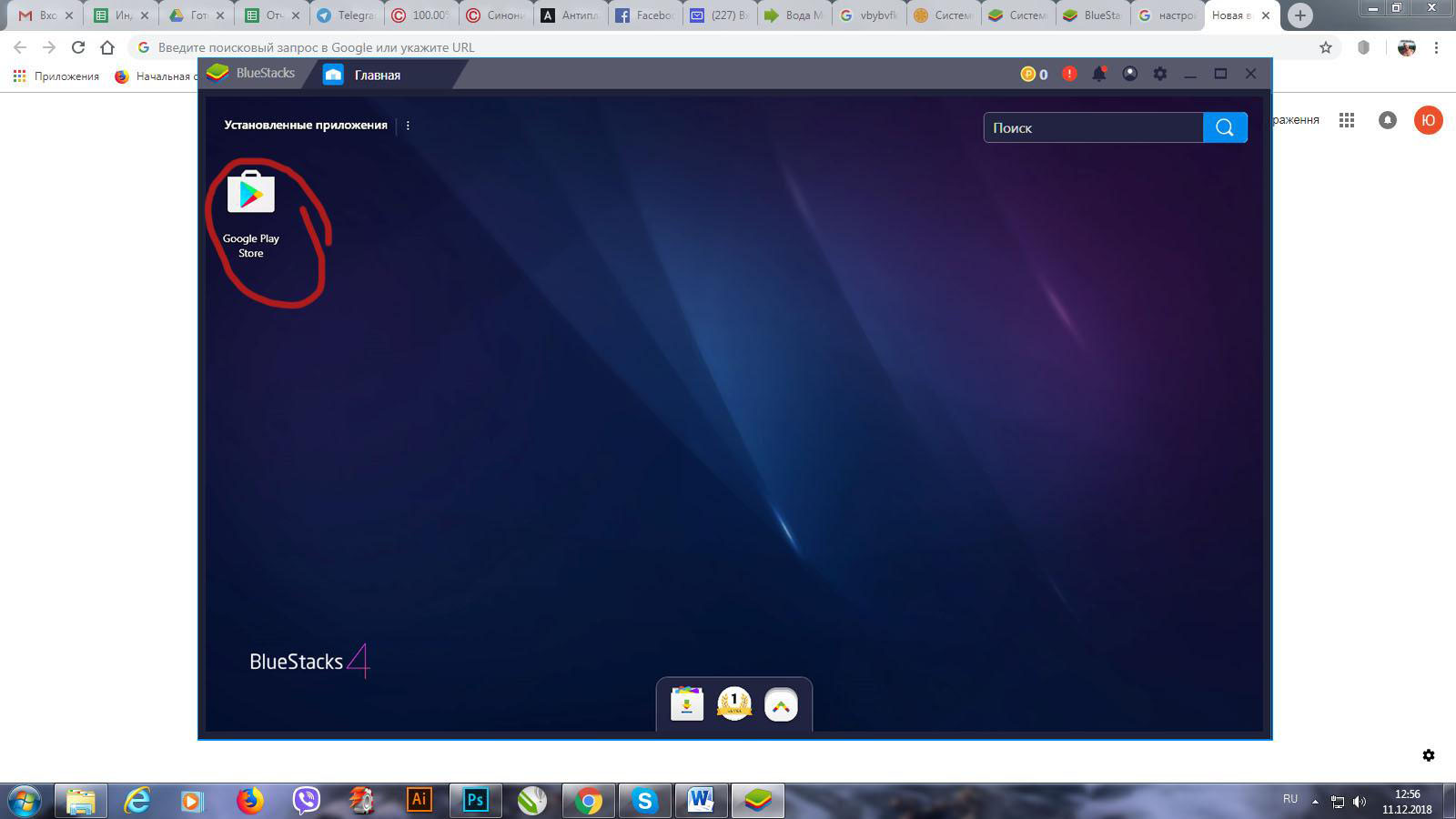Open the BlueStacks account profile icon

1129,74
